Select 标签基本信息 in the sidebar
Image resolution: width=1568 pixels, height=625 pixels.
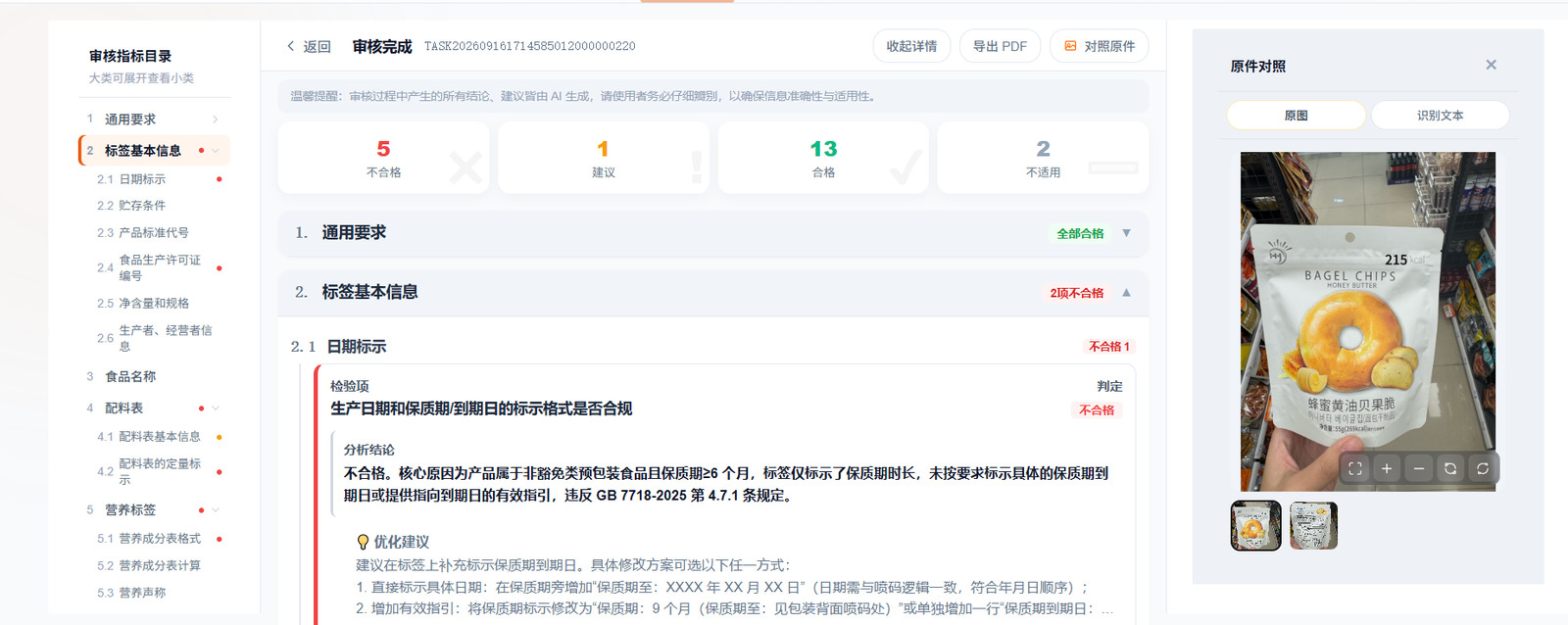(155, 151)
